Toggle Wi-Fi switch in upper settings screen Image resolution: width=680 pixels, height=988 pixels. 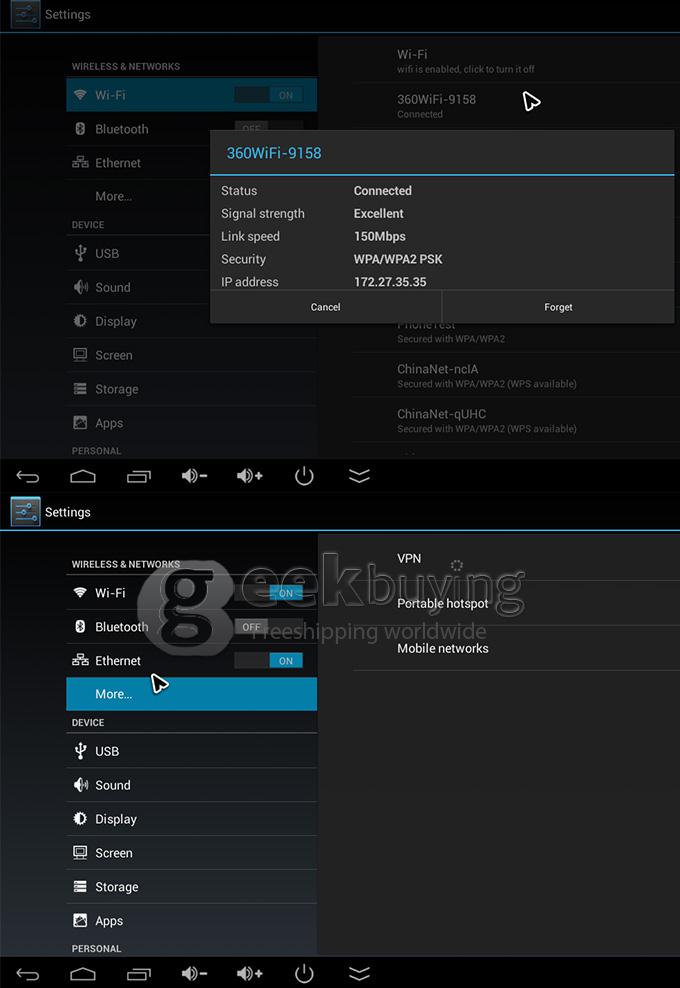(x=268, y=95)
